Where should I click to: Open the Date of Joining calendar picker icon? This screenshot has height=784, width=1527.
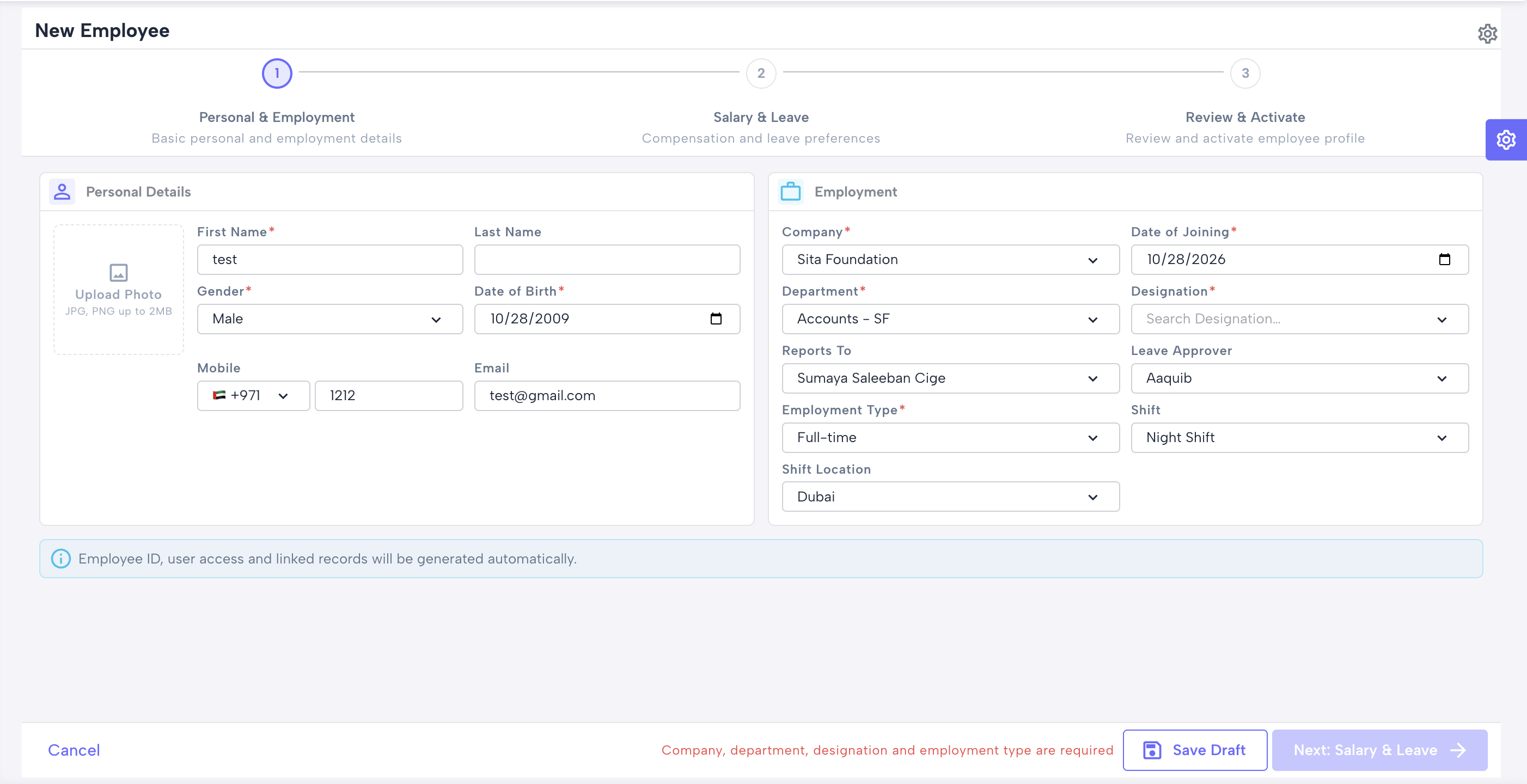[x=1445, y=260]
